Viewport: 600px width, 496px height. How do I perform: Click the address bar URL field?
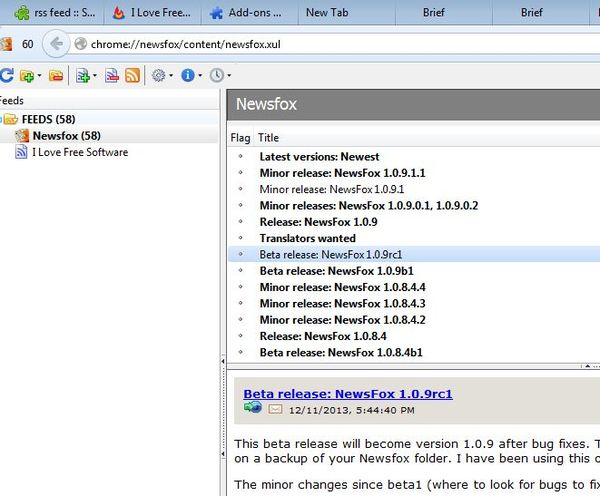300,45
